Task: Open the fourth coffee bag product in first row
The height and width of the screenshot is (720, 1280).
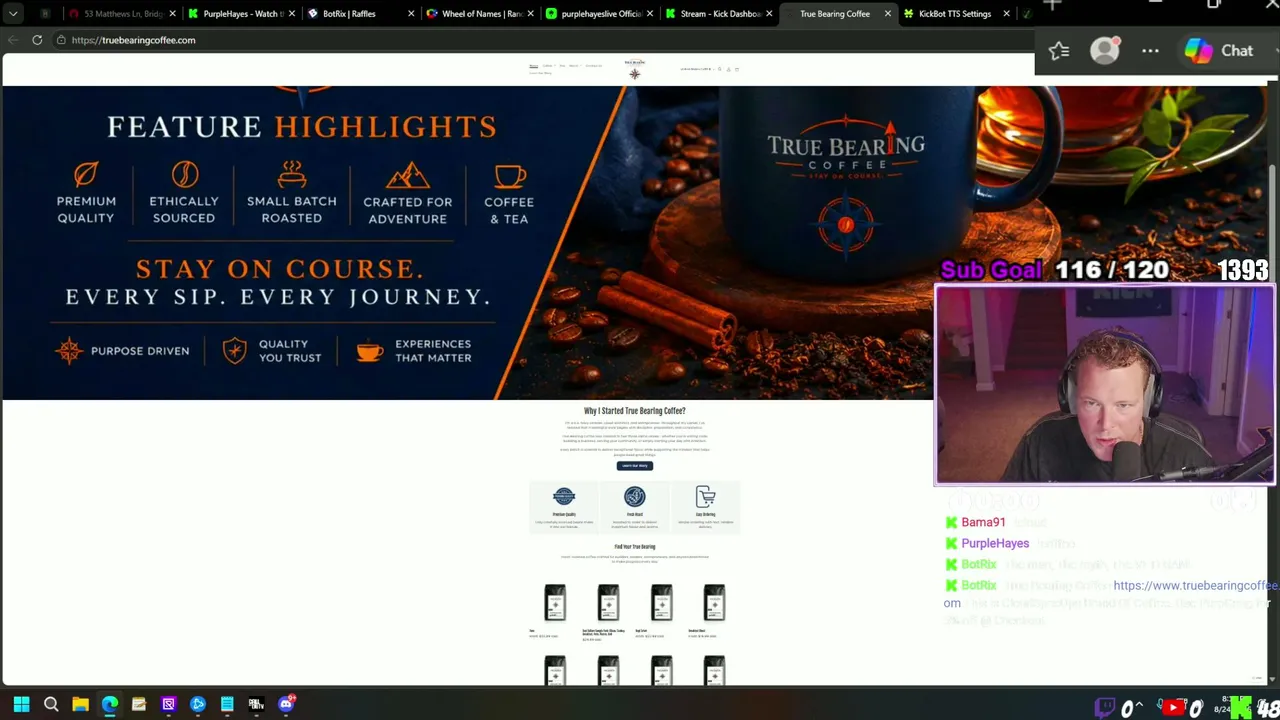Action: (x=714, y=603)
